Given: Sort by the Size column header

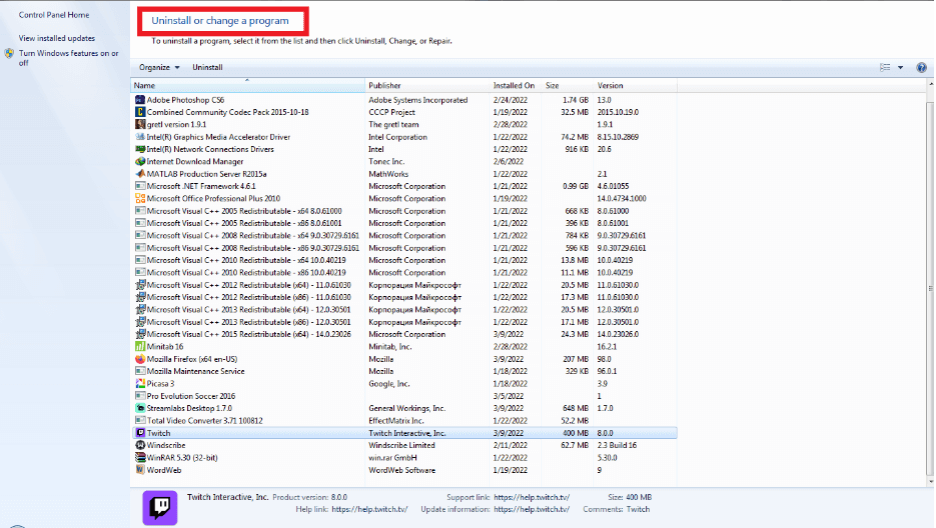Looking at the screenshot, I should tap(567, 85).
